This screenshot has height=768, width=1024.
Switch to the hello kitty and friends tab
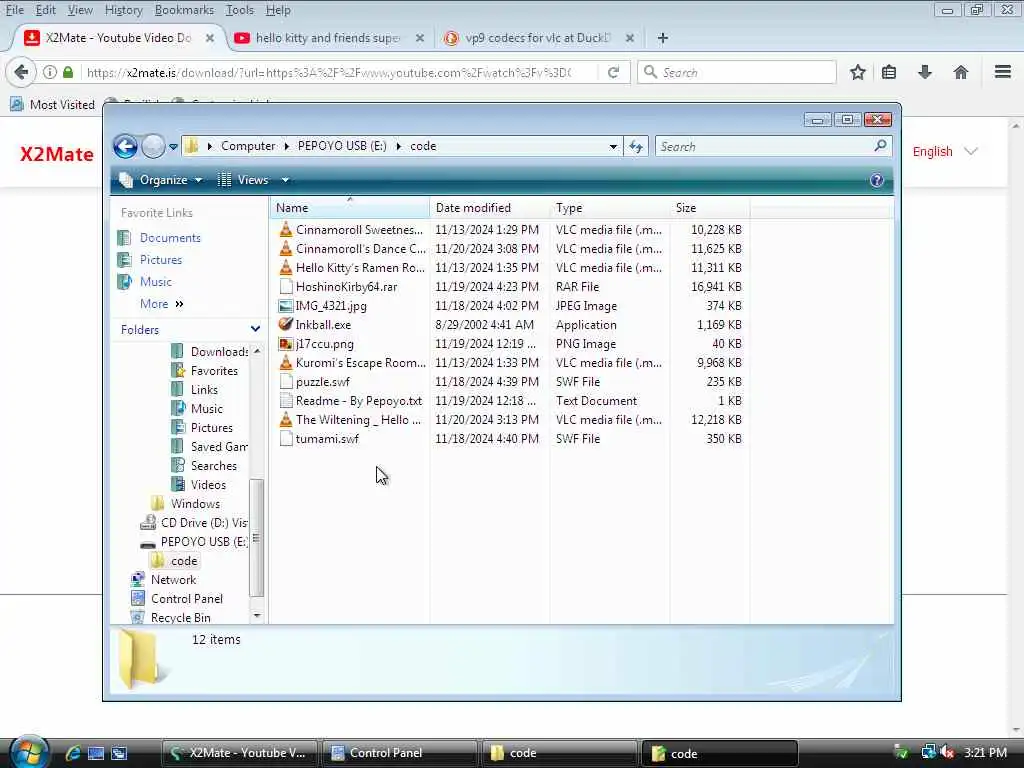point(329,38)
